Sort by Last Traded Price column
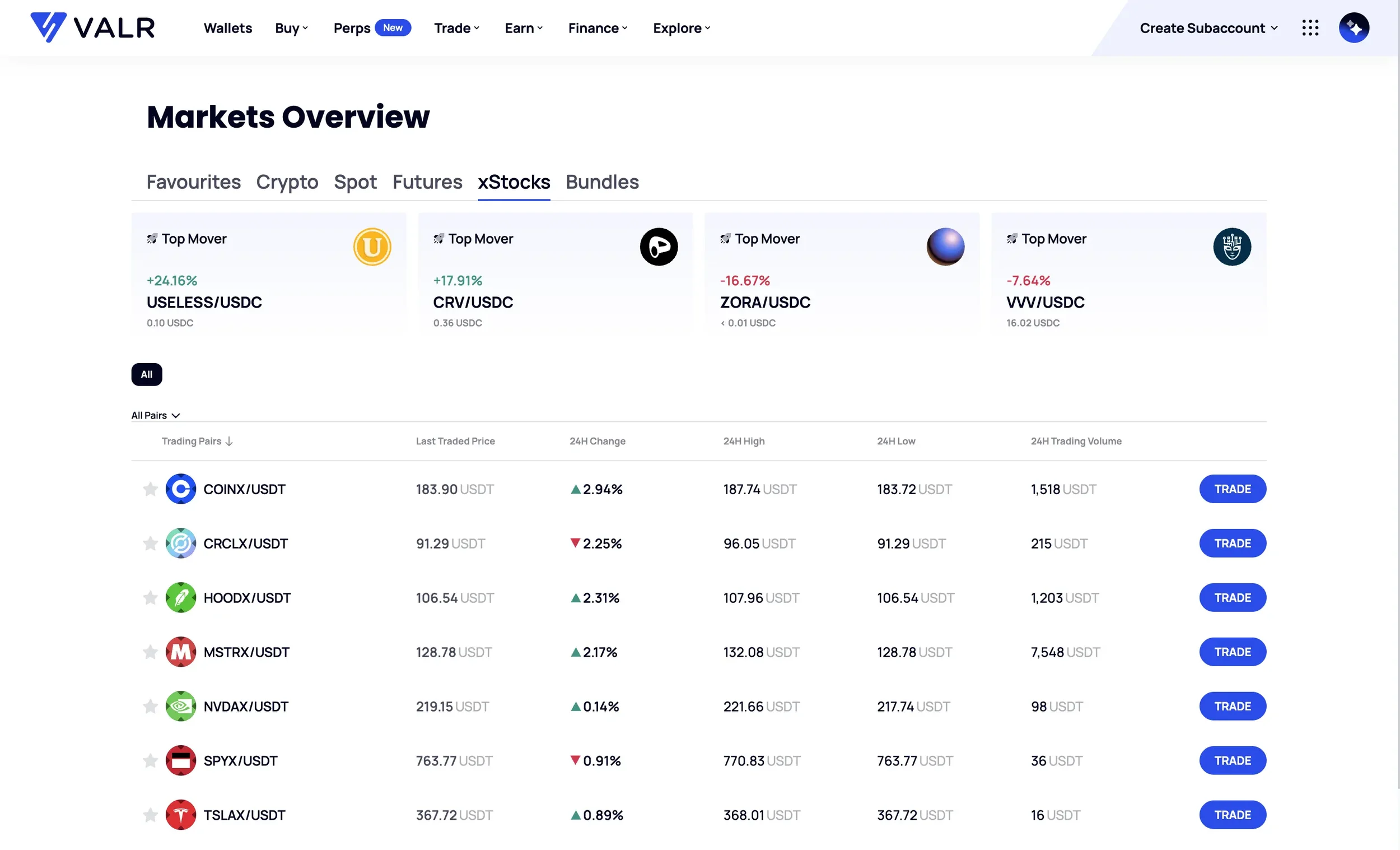Viewport: 1400px width, 850px height. (455, 441)
